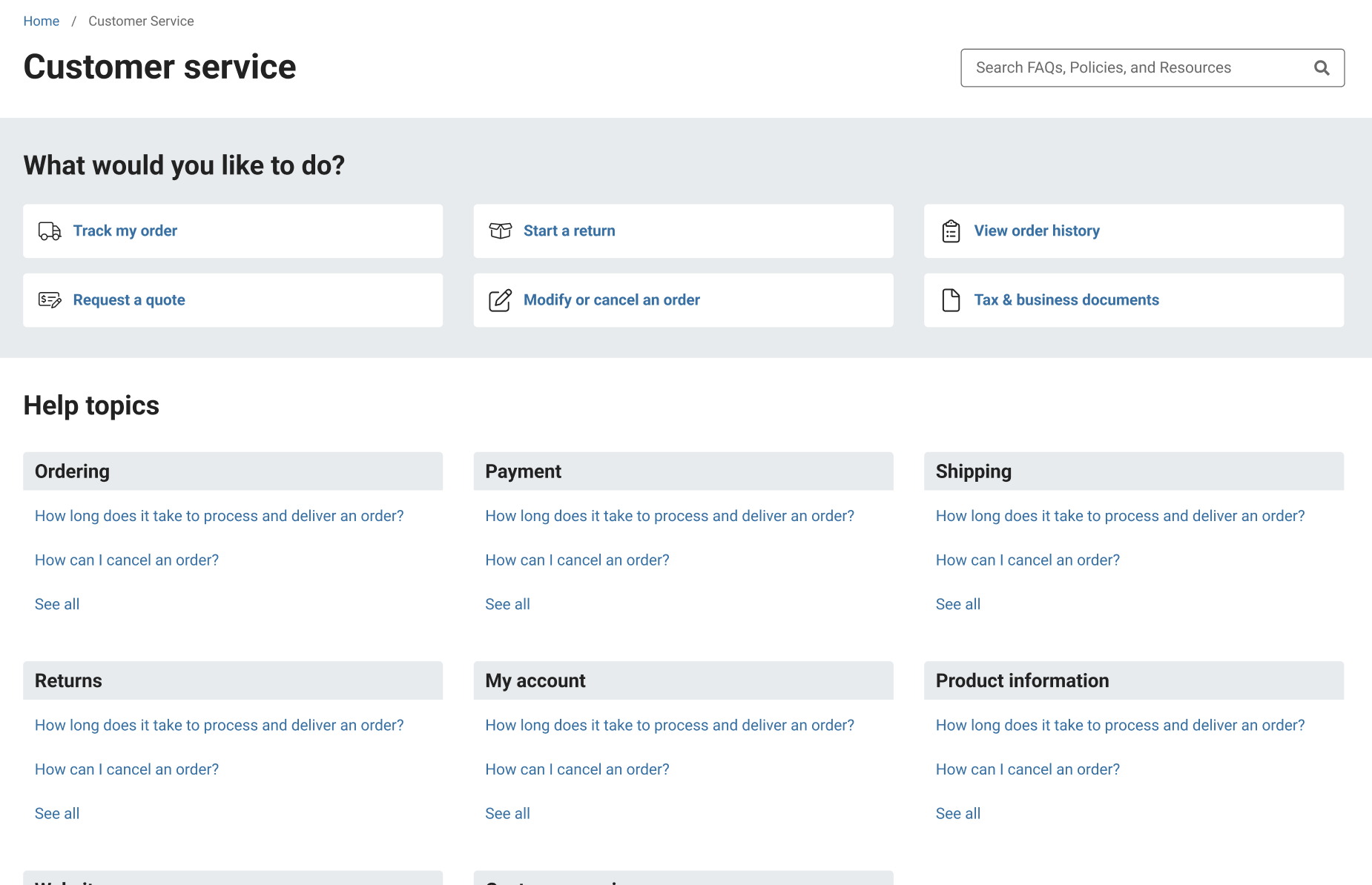Click the document file icon
This screenshot has width=1372, height=885.
pos(951,300)
